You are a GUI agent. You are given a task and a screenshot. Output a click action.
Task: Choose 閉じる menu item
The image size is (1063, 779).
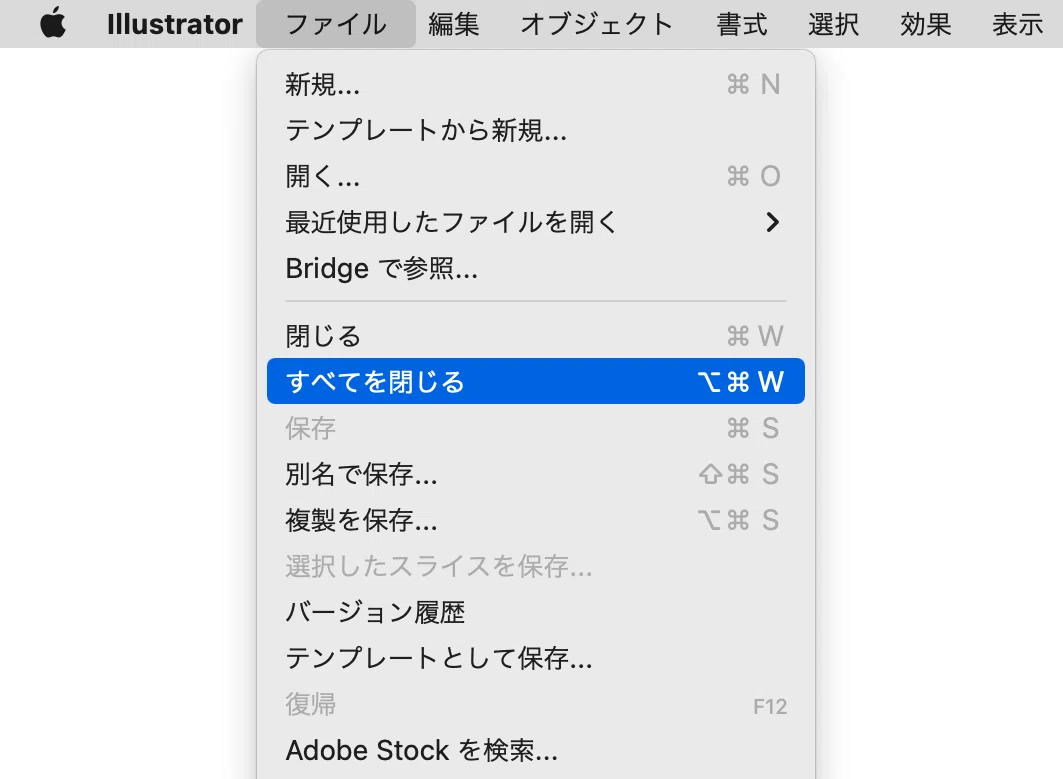[536, 336]
